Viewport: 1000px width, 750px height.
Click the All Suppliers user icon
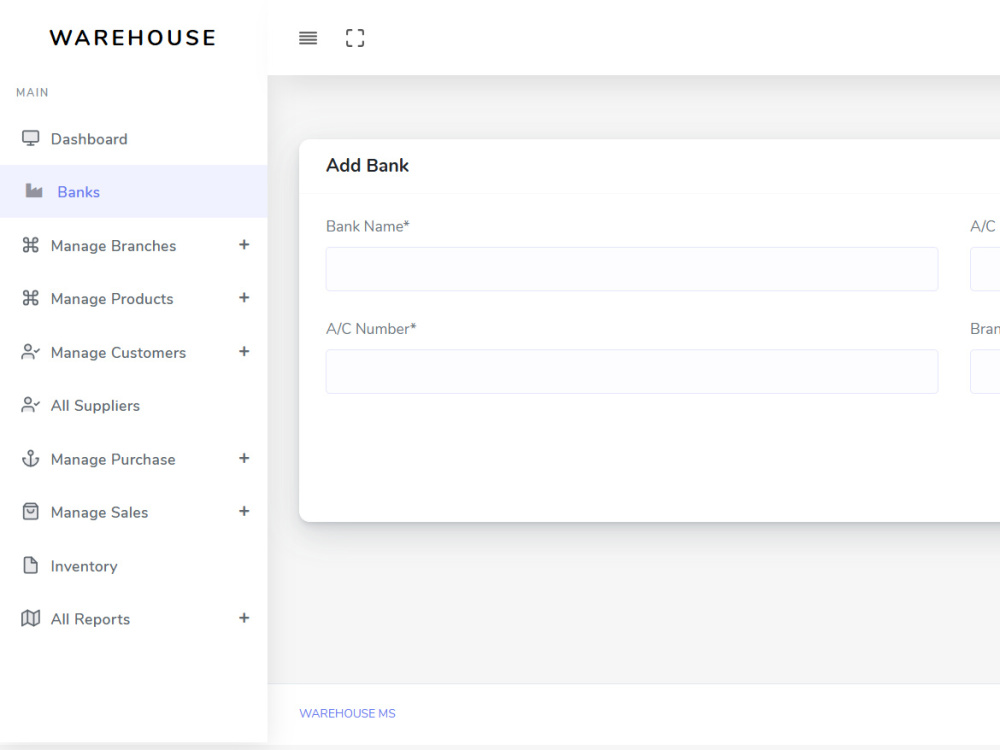(x=31, y=404)
